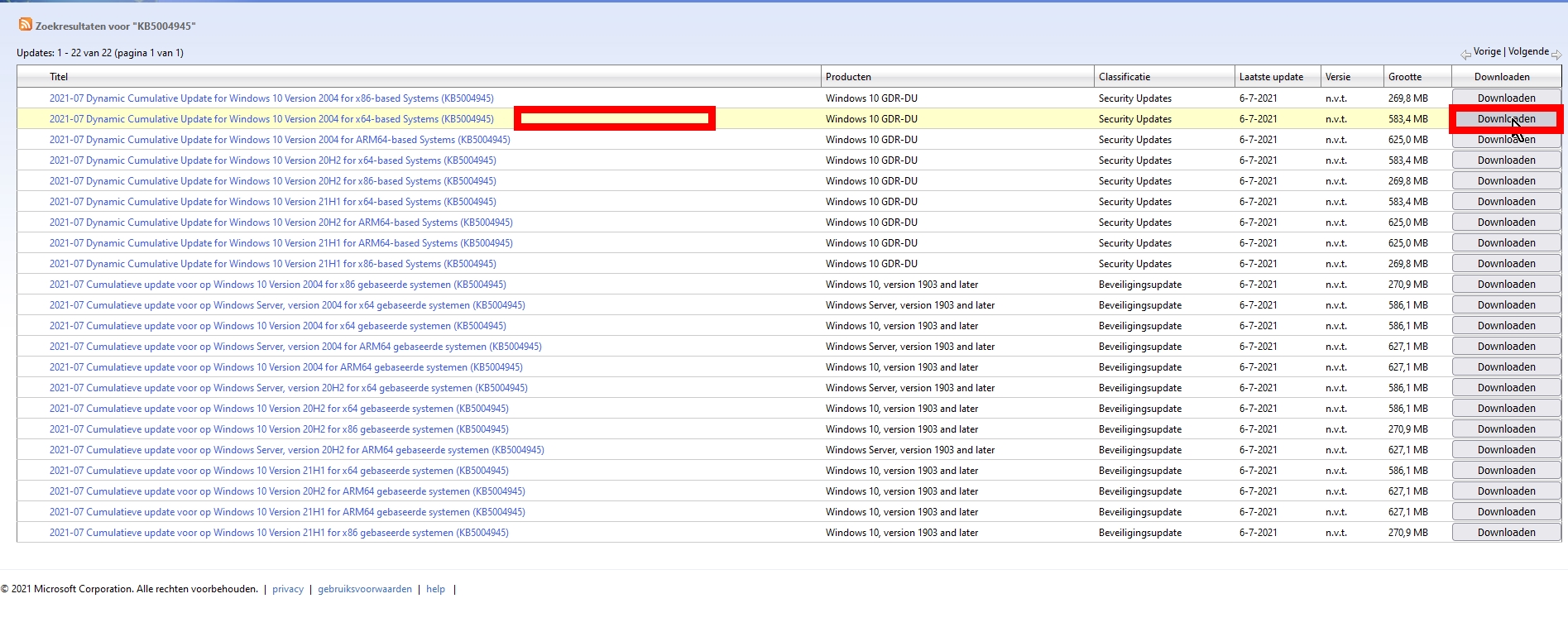Sort by the Grootte column header
Viewport: 1568px width, 632px height.
[x=1405, y=77]
